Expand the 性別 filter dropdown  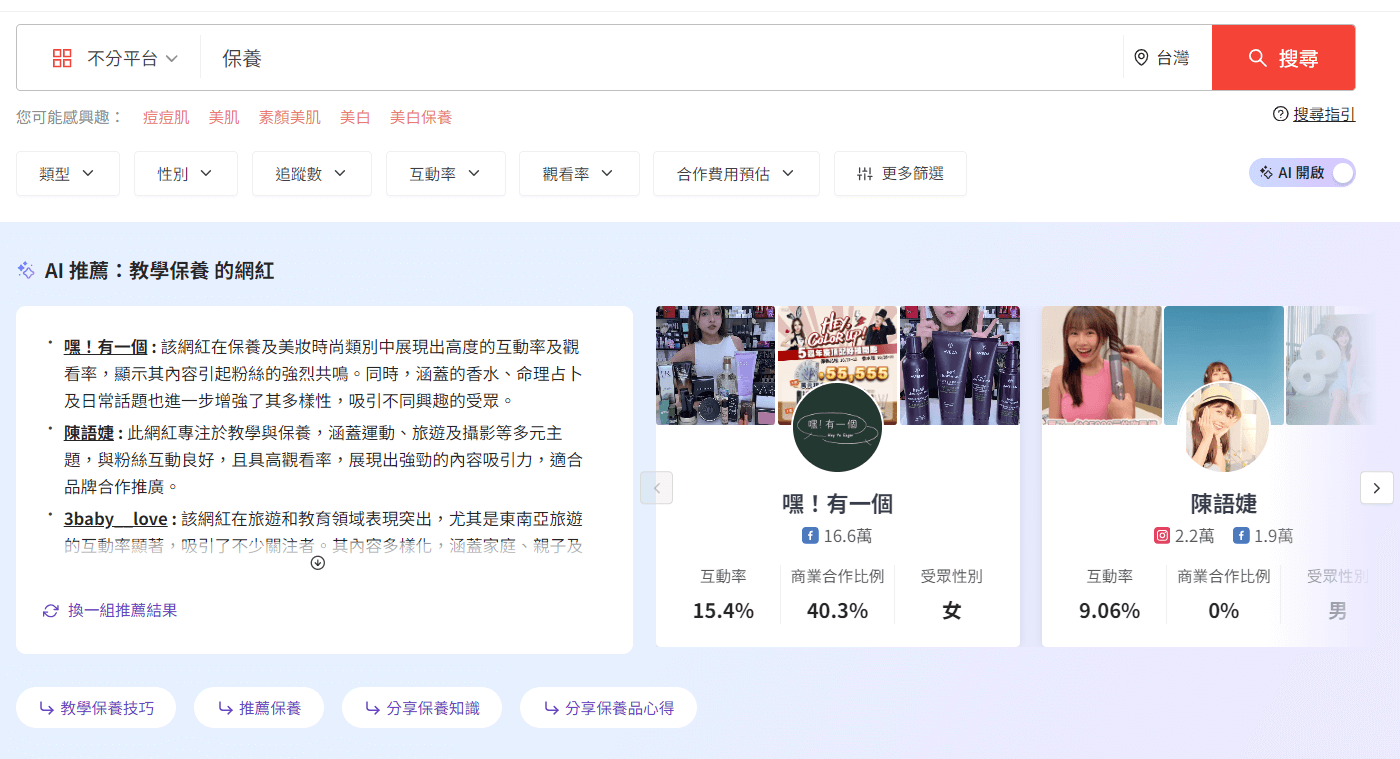(186, 173)
